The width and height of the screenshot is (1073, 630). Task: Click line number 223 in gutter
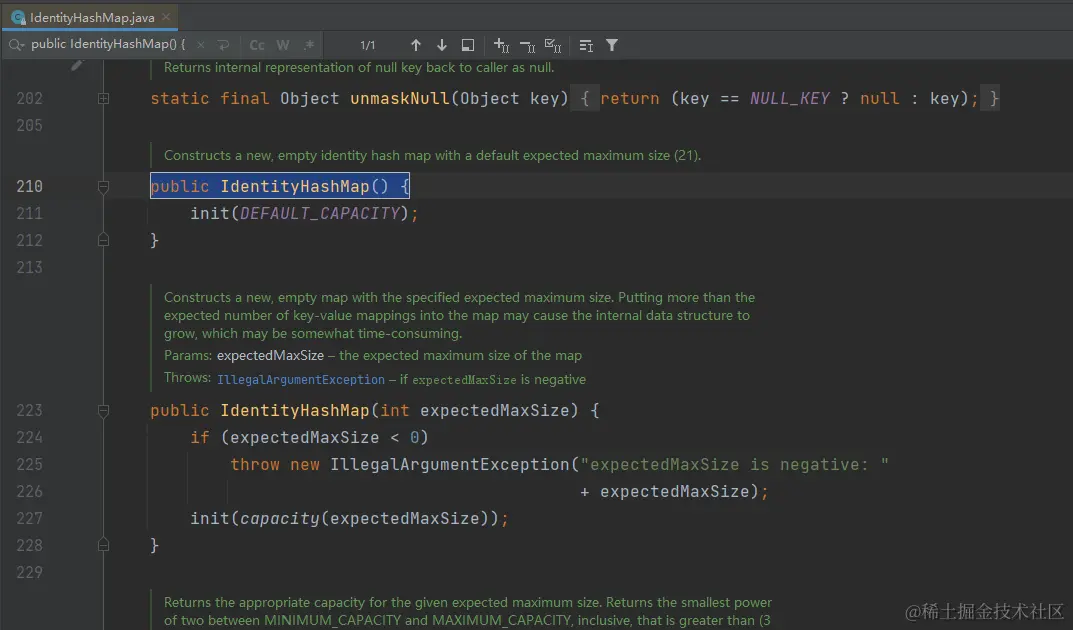point(29,410)
